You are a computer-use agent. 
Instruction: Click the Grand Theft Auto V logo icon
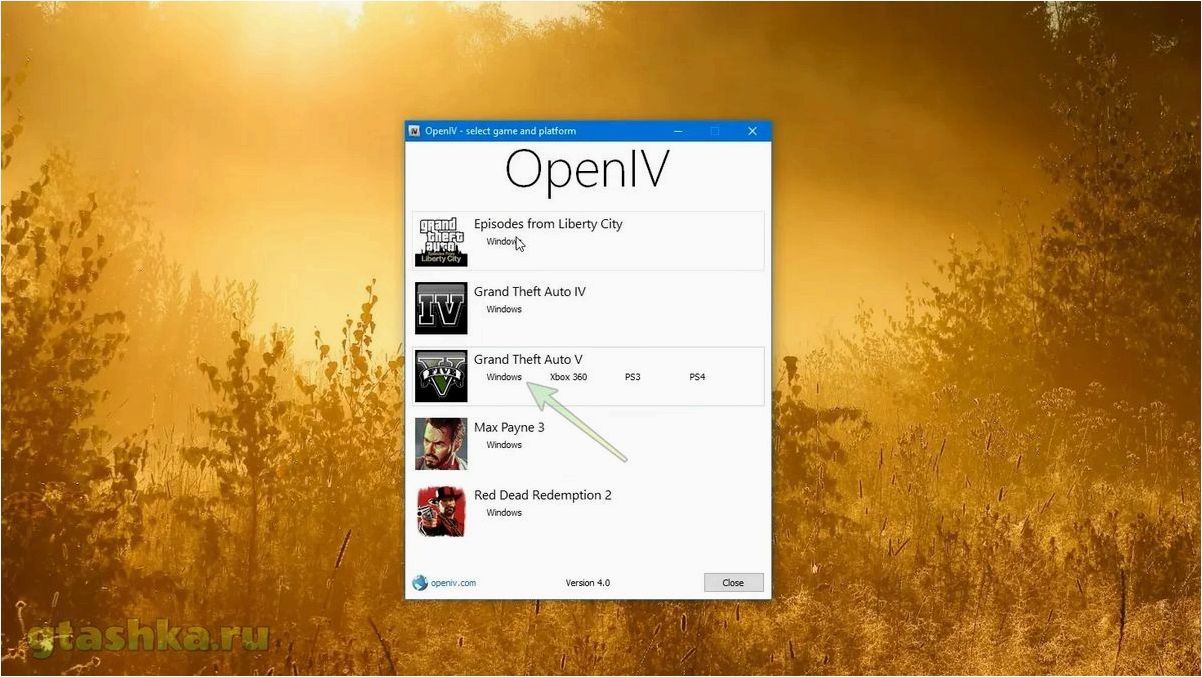(441, 377)
